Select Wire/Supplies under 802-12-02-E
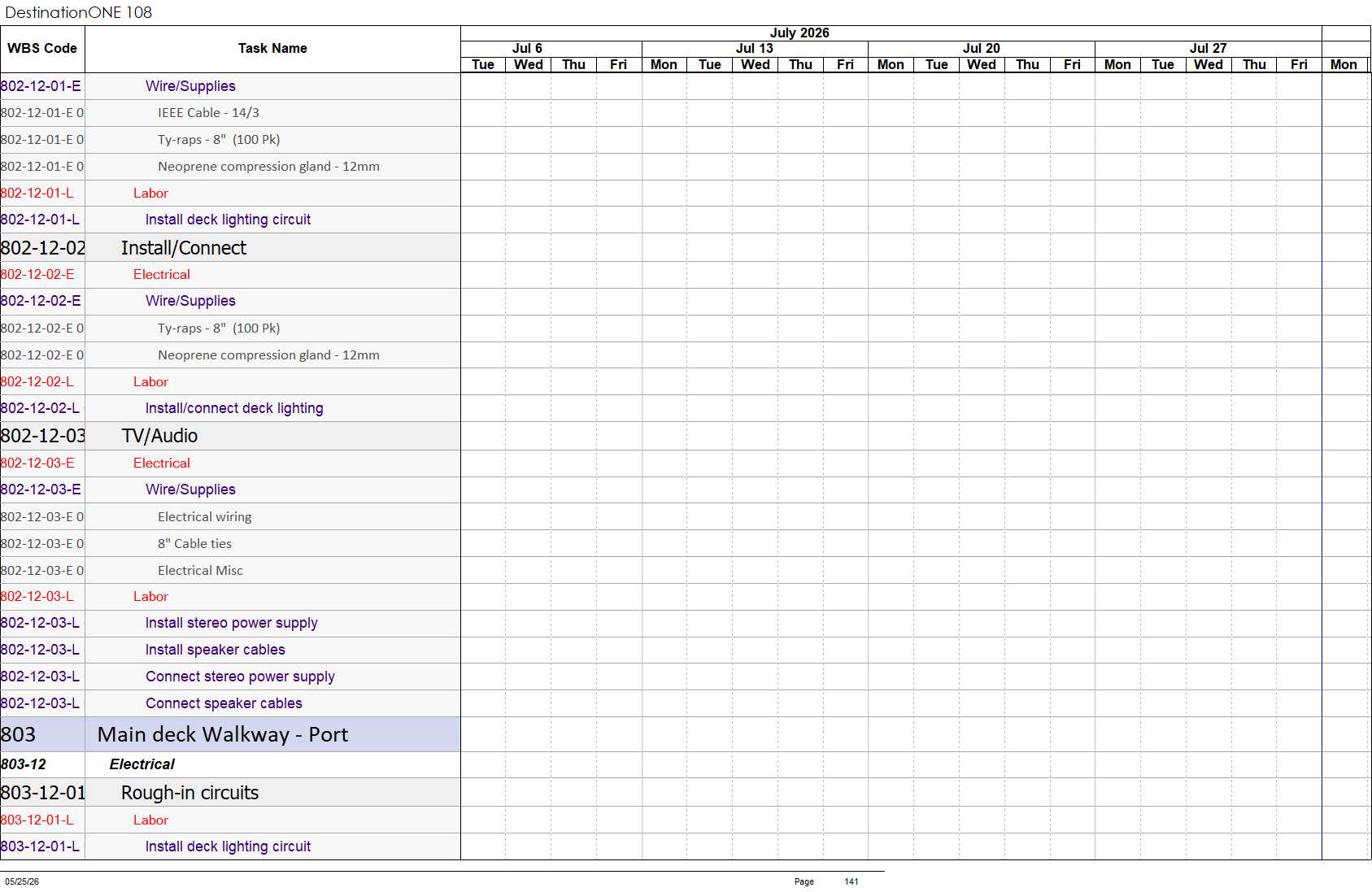The height and width of the screenshot is (892, 1372). click(190, 301)
